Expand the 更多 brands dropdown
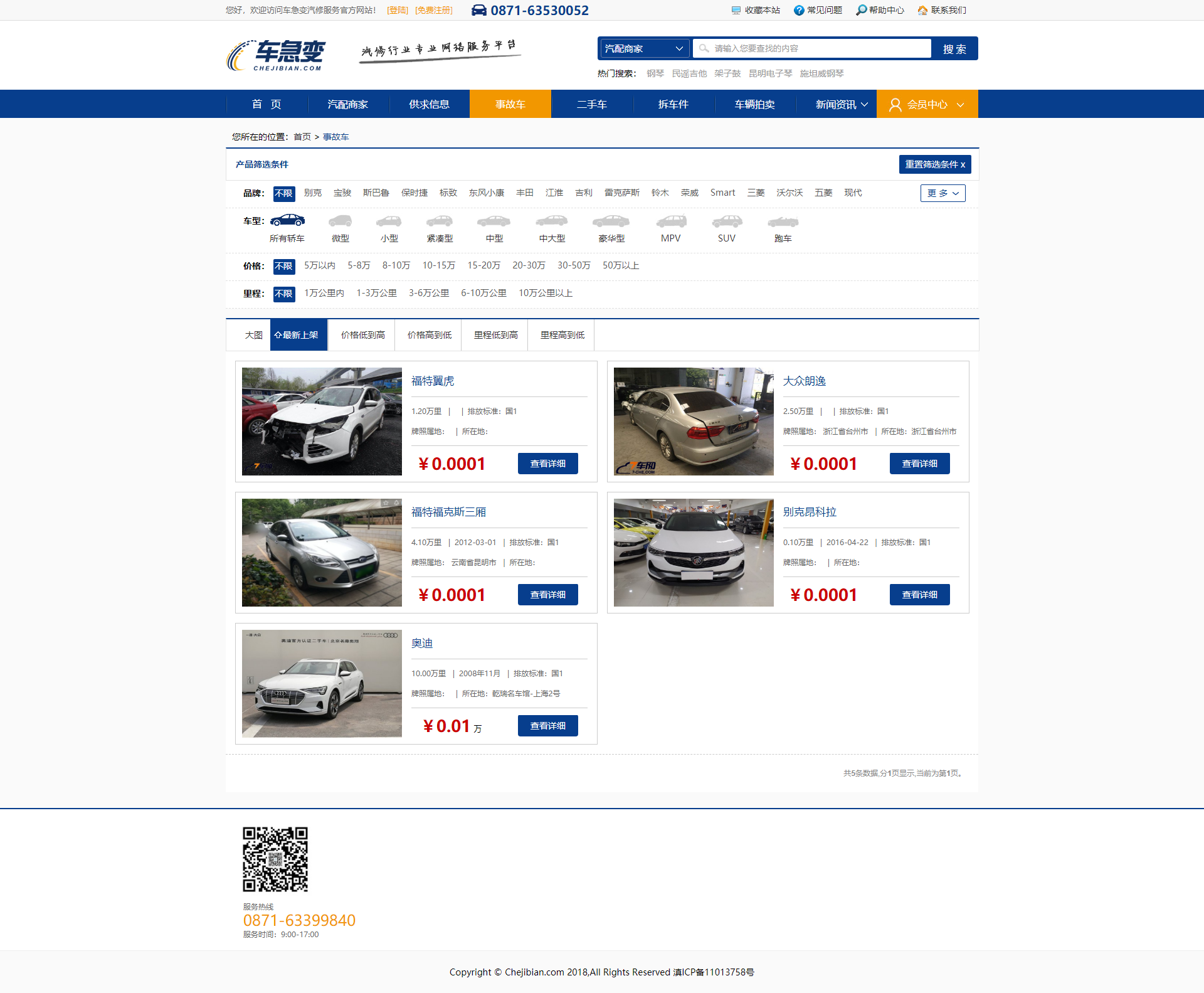 (943, 193)
